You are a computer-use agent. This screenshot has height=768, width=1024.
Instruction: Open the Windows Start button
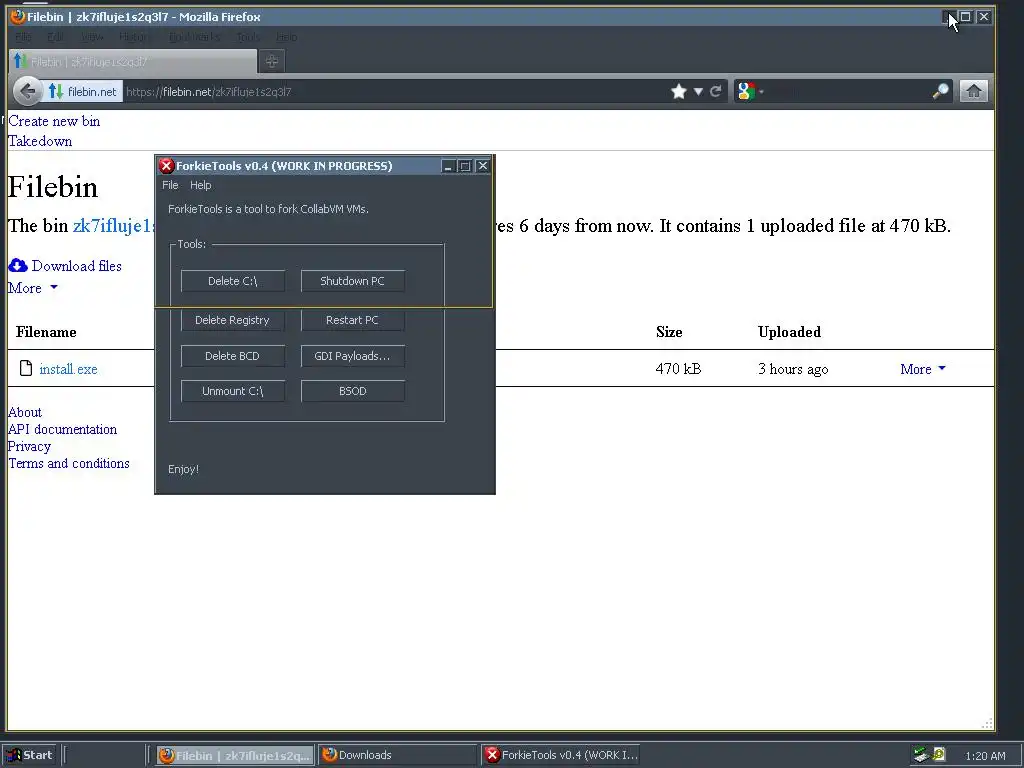pyautogui.click(x=30, y=755)
